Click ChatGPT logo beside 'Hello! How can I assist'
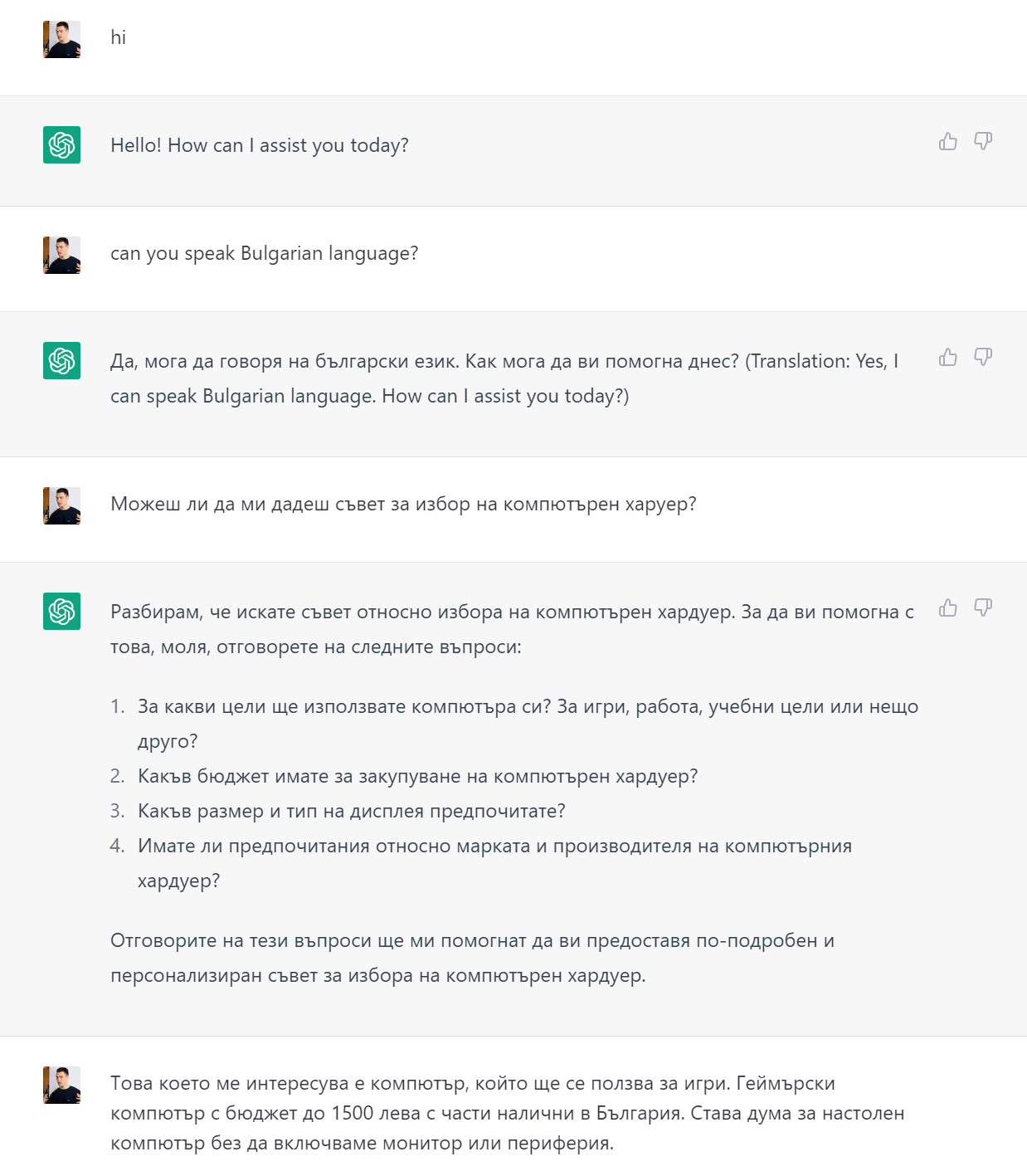Image resolution: width=1027 pixels, height=1176 pixels. [x=61, y=145]
